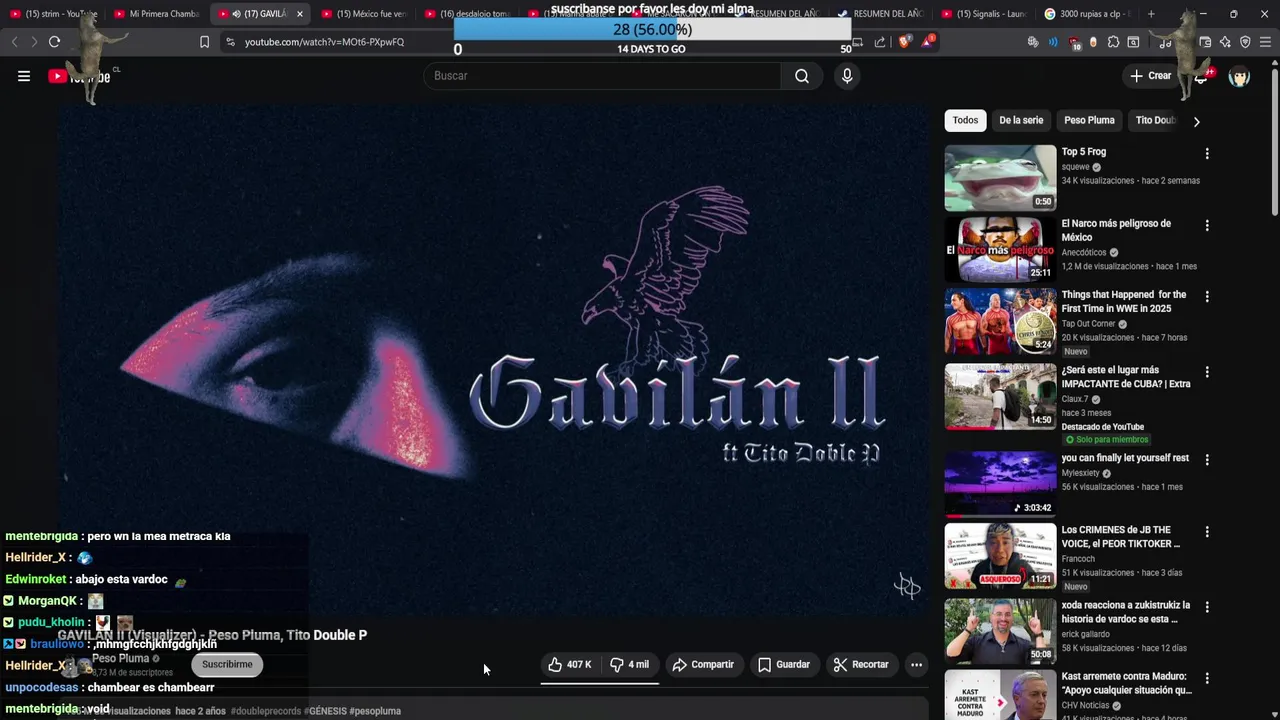This screenshot has width=1280, height=720.
Task: Click the Buscar search field
Action: (603, 76)
